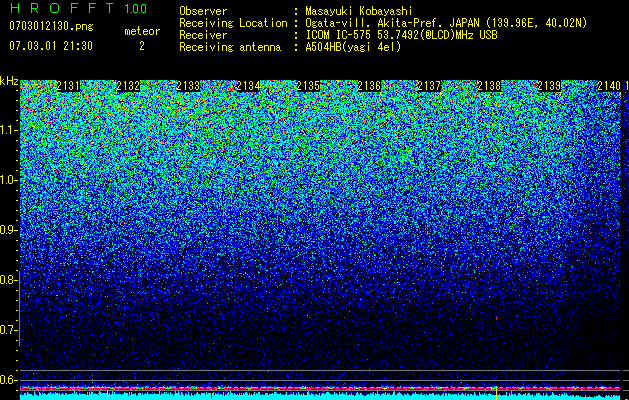Viewport: 629px width, 400px height.
Task: Click the 2131 time marker
Action: [68, 86]
